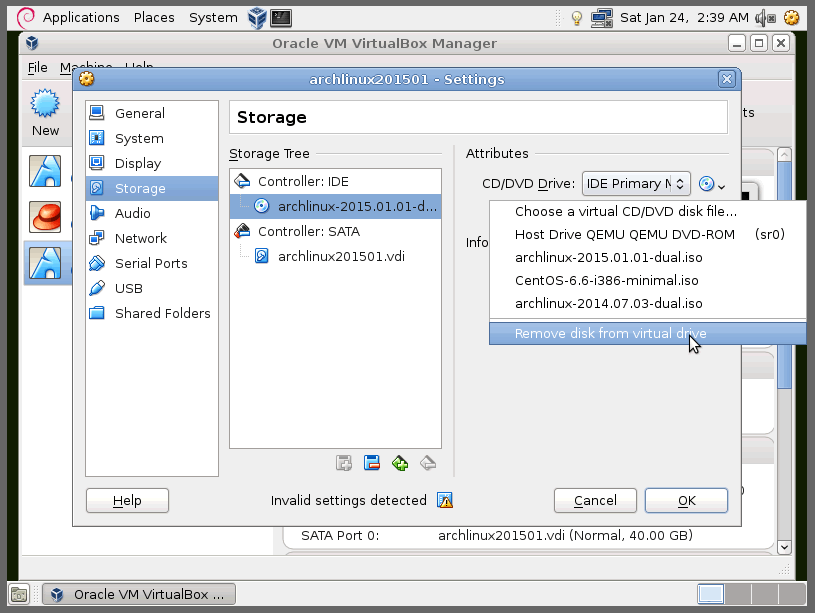Click the Remove Attachment icon under Storage Tree
Screen dimensions: 815x613
tap(428, 463)
